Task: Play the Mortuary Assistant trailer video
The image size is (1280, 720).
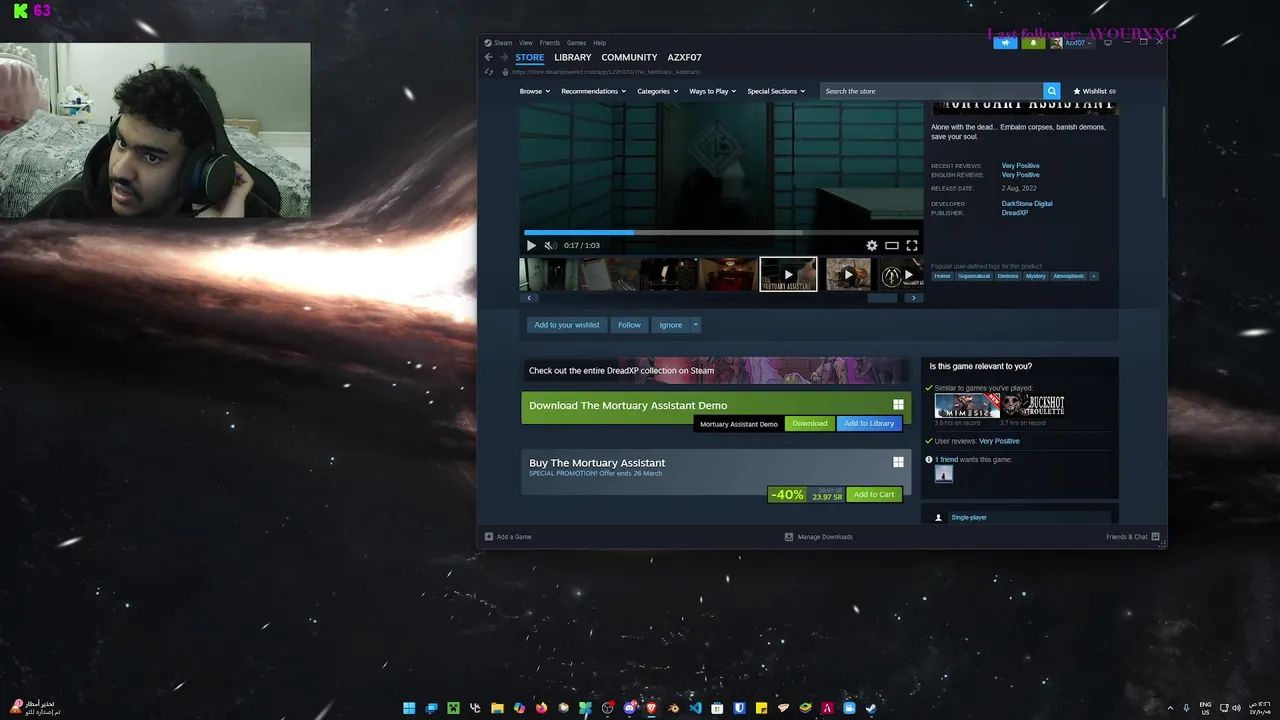Action: tap(531, 245)
